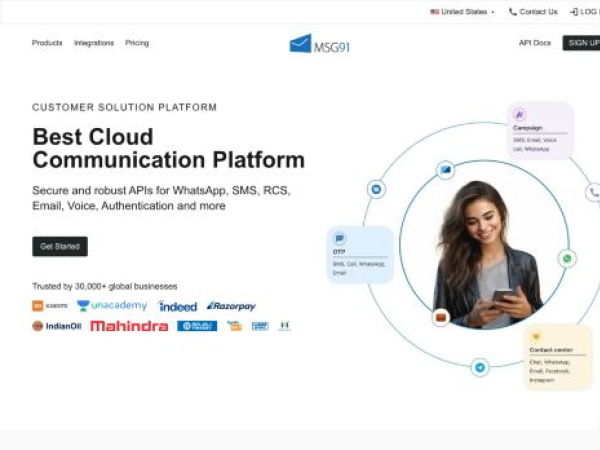The image size is (600, 450).
Task: Open the API Docs link
Action: pos(534,43)
